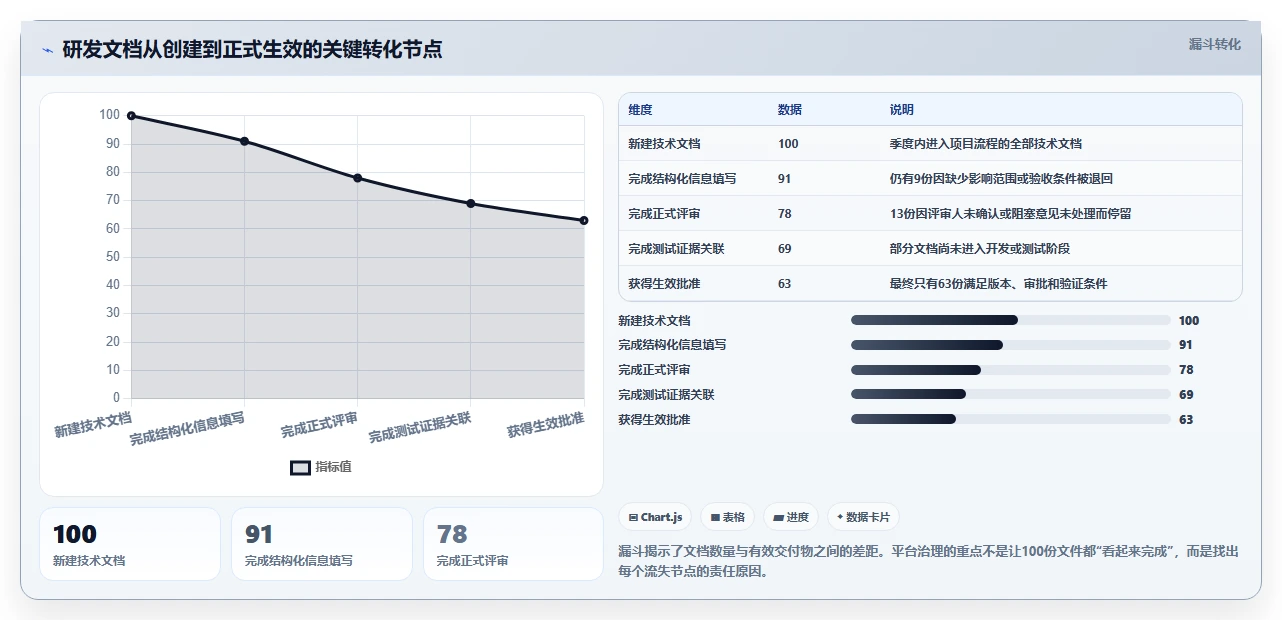Image resolution: width=1282 pixels, height=620 pixels.
Task: Click table cell 最终只有63份满足版本、审批和验证条件
Action: point(999,284)
